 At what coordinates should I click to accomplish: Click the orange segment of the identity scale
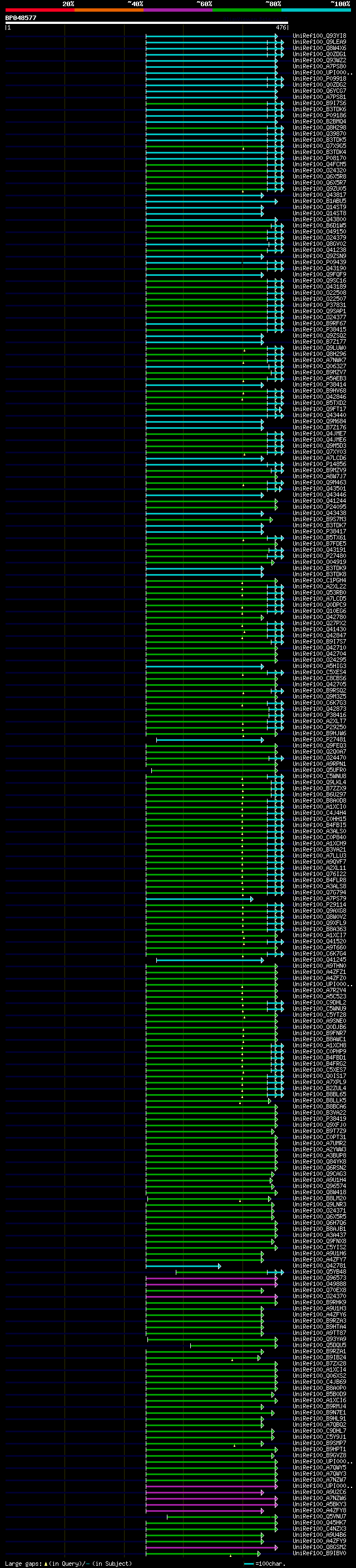109,10
